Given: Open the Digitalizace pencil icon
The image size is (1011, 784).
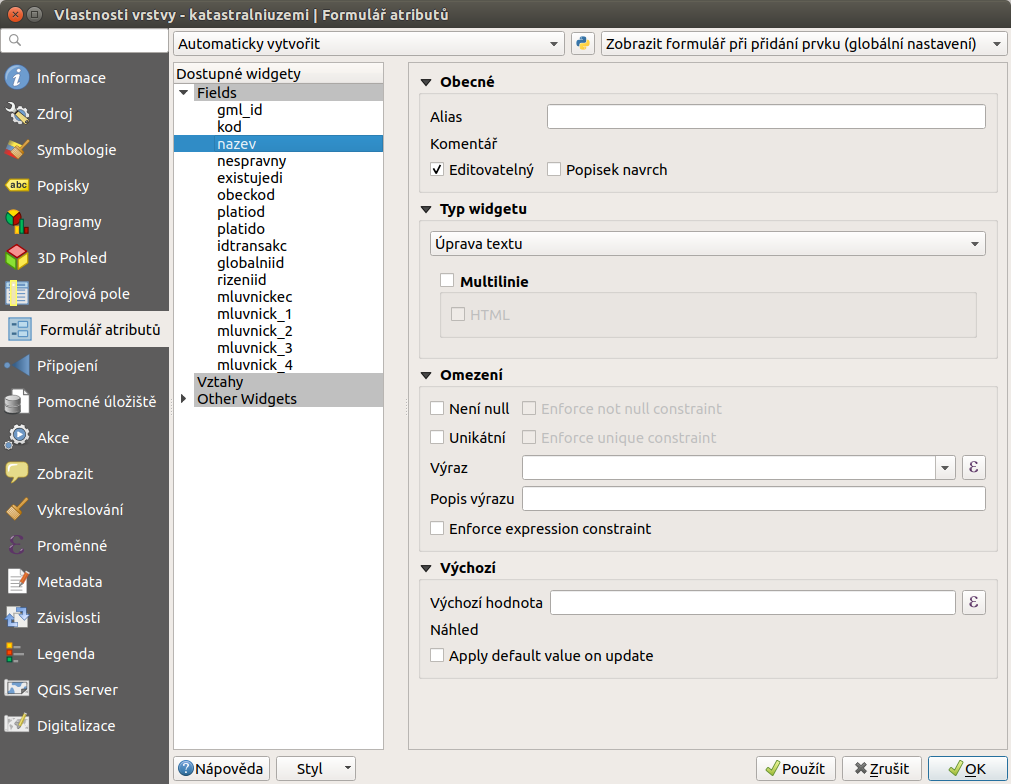Looking at the screenshot, I should [17, 725].
